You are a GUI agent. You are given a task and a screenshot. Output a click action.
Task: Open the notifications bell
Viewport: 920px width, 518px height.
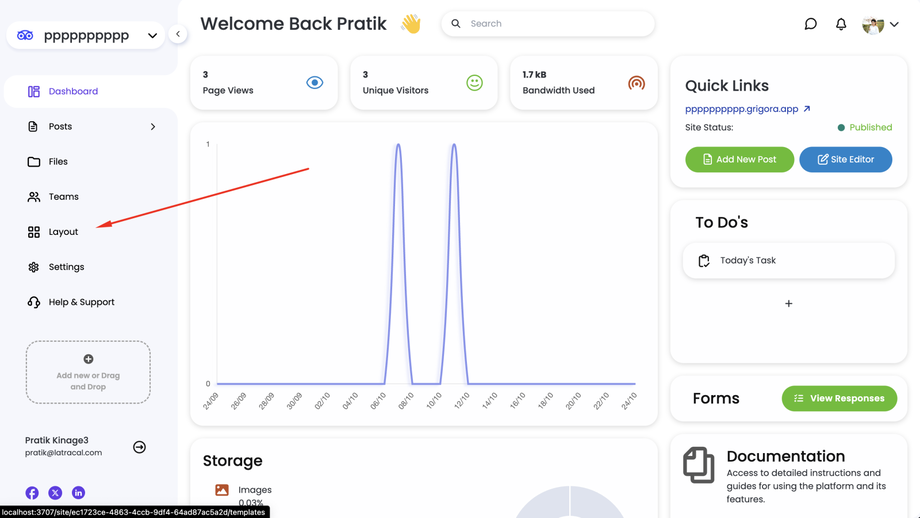pyautogui.click(x=841, y=24)
